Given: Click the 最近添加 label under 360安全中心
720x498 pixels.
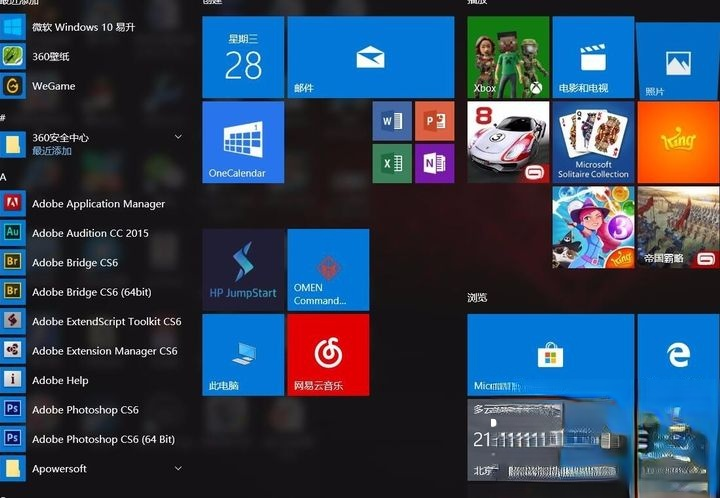Looking at the screenshot, I should point(52,151).
